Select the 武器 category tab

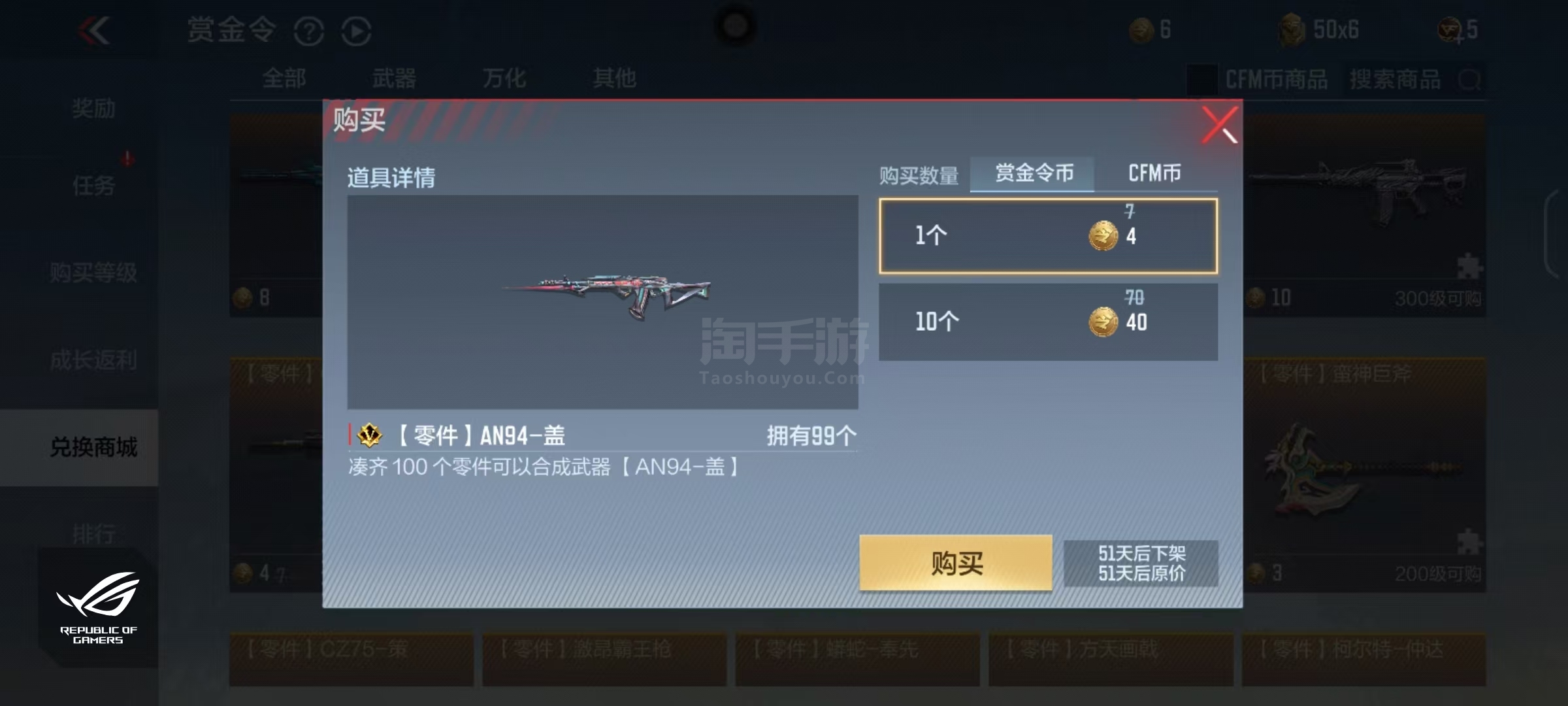point(394,78)
